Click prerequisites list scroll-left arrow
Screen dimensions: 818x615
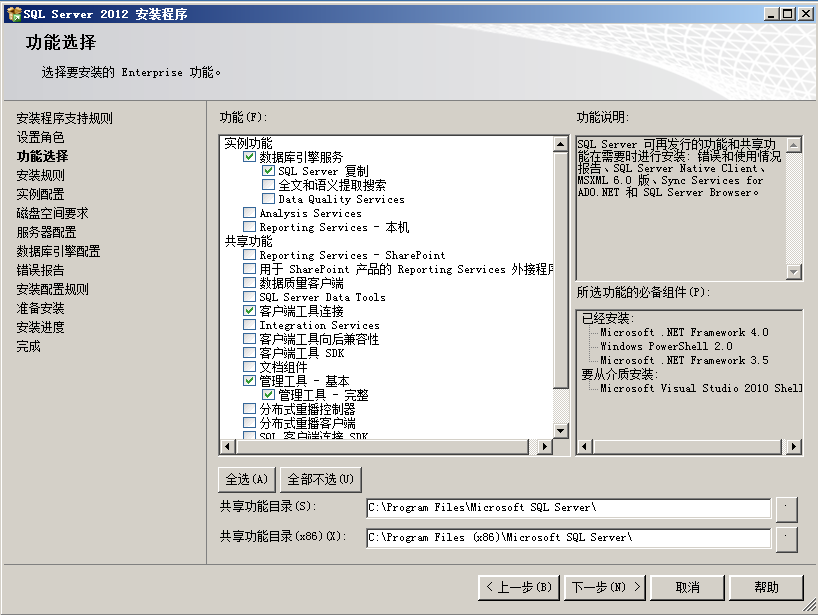tap(585, 447)
